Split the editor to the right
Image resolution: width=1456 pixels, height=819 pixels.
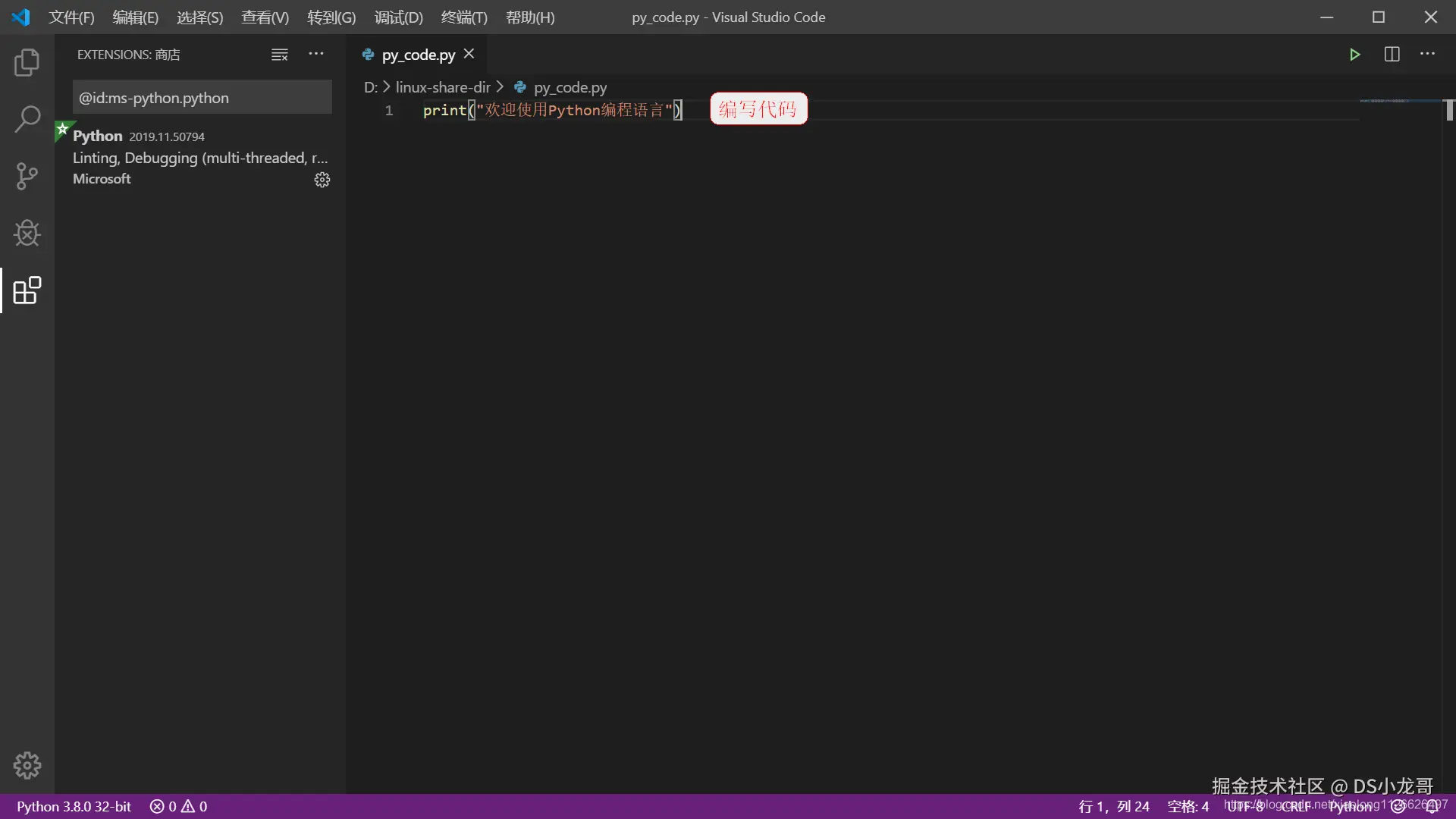click(x=1392, y=55)
